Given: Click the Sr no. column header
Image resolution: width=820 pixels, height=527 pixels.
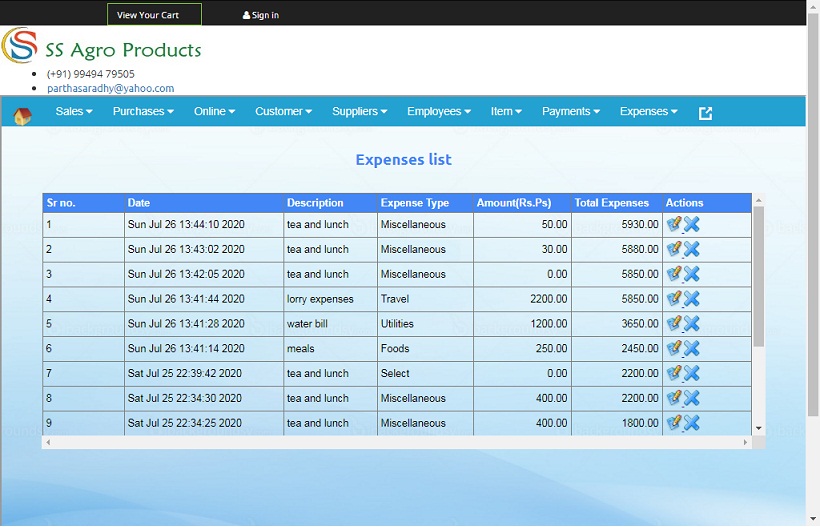Looking at the screenshot, I should click(84, 203).
